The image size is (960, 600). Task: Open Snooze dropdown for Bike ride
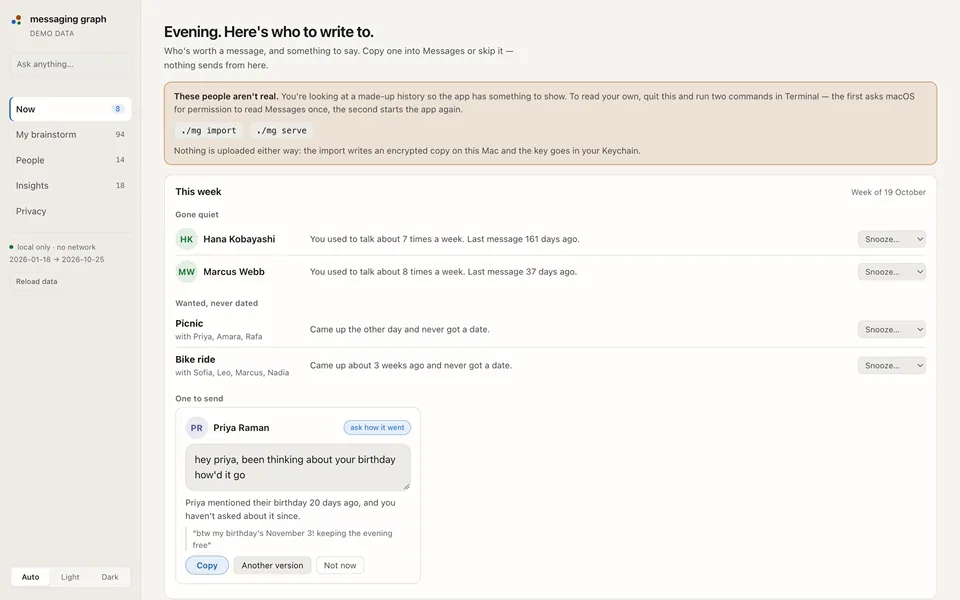click(x=891, y=366)
